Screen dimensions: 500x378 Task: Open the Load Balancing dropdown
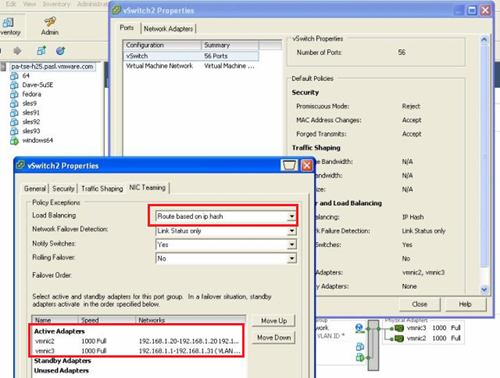(x=292, y=216)
